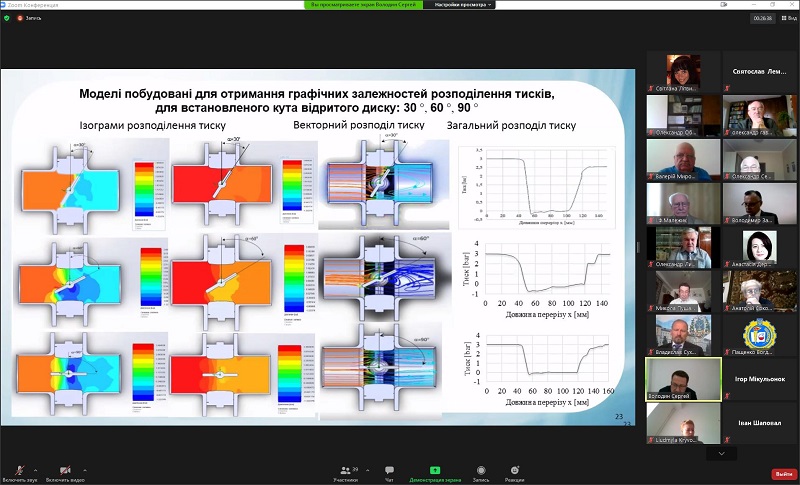Expand participants options arrow beside Участники
The width and height of the screenshot is (800, 485).
pos(368,470)
